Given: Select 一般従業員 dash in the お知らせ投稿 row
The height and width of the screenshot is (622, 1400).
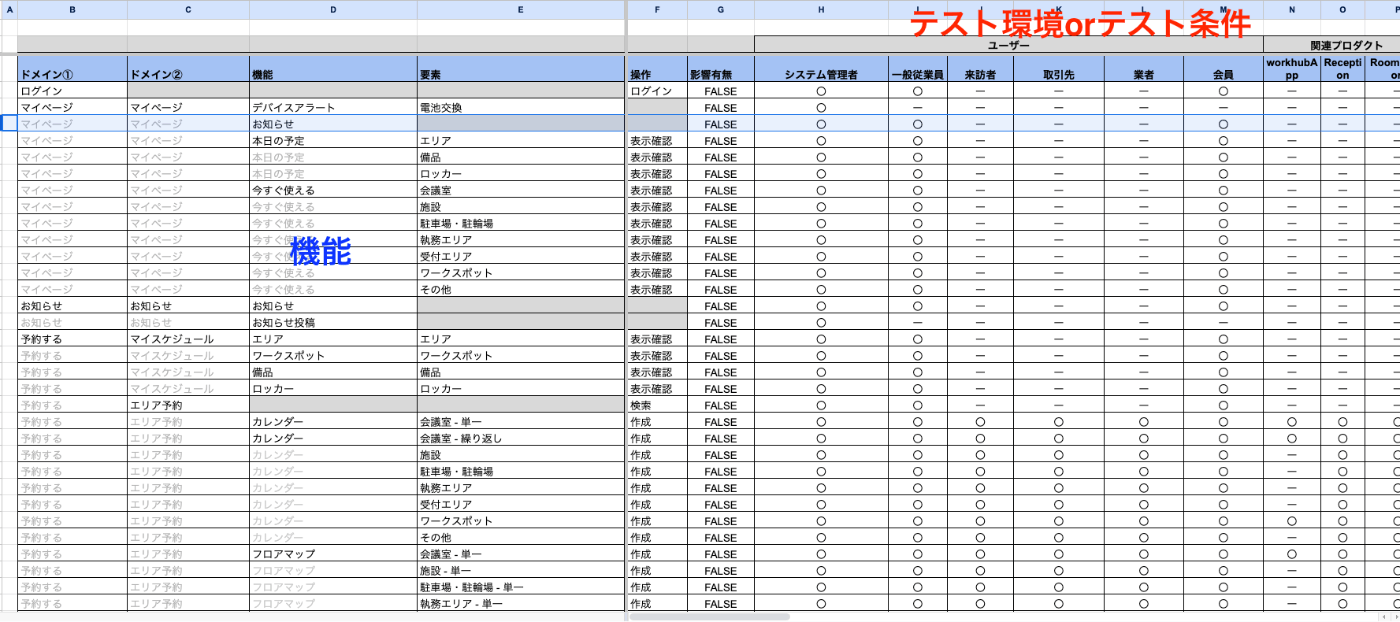Looking at the screenshot, I should click(x=917, y=323).
